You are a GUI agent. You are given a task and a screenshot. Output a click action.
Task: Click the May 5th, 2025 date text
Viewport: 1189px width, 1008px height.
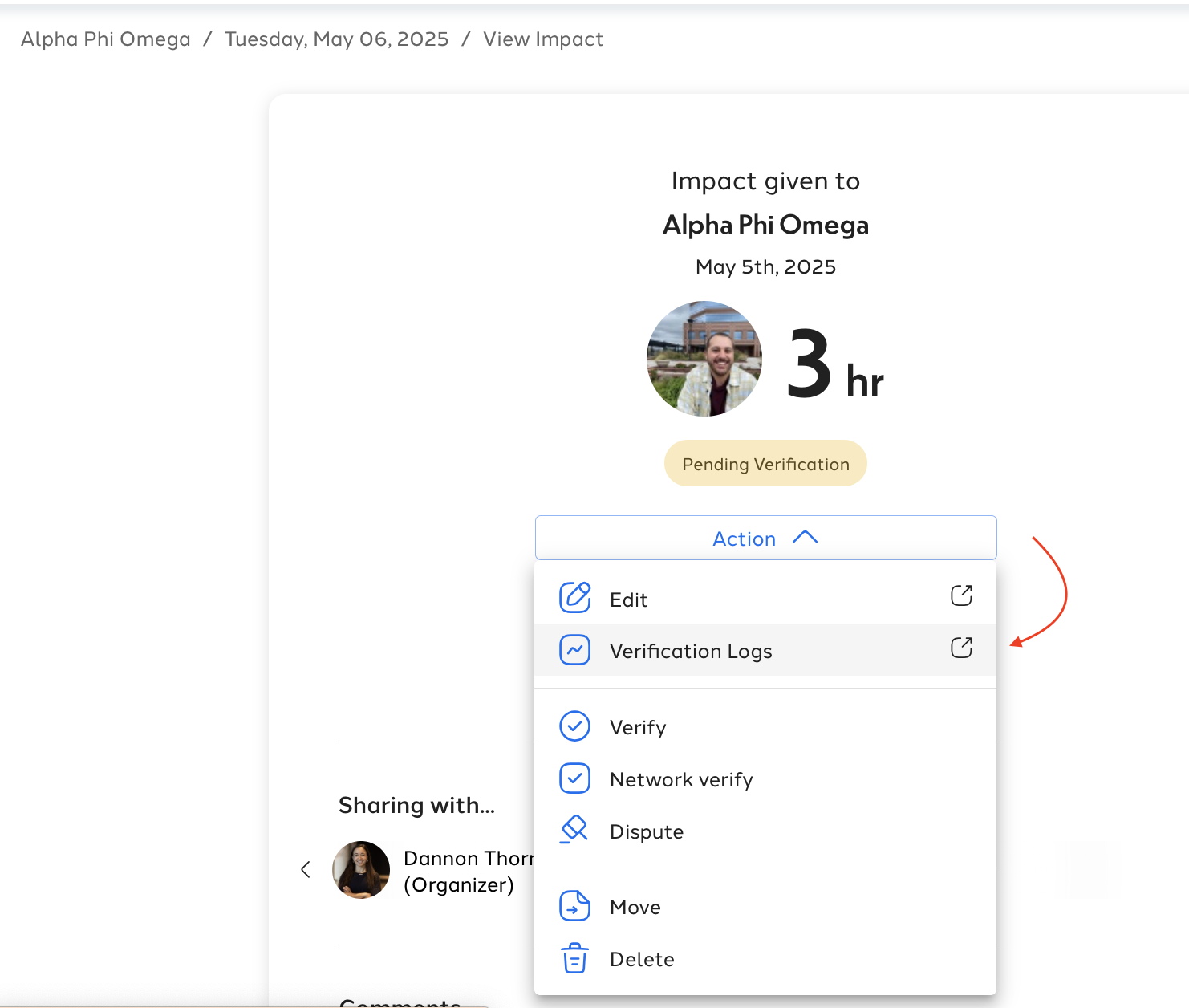pos(765,267)
